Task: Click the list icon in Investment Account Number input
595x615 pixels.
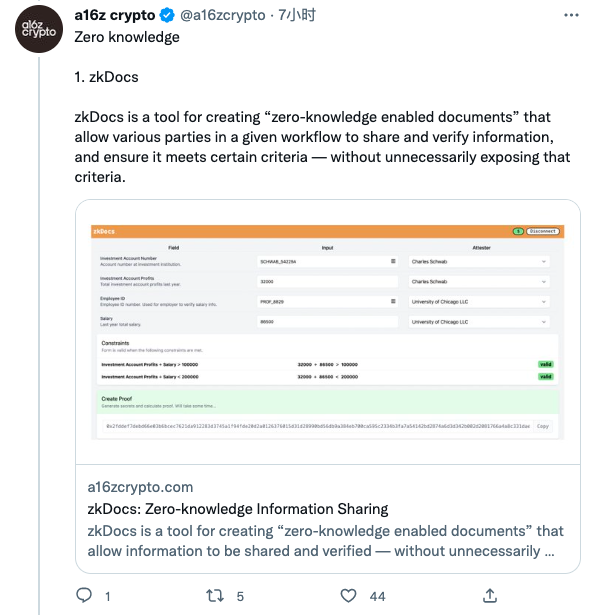Action: [x=393, y=261]
